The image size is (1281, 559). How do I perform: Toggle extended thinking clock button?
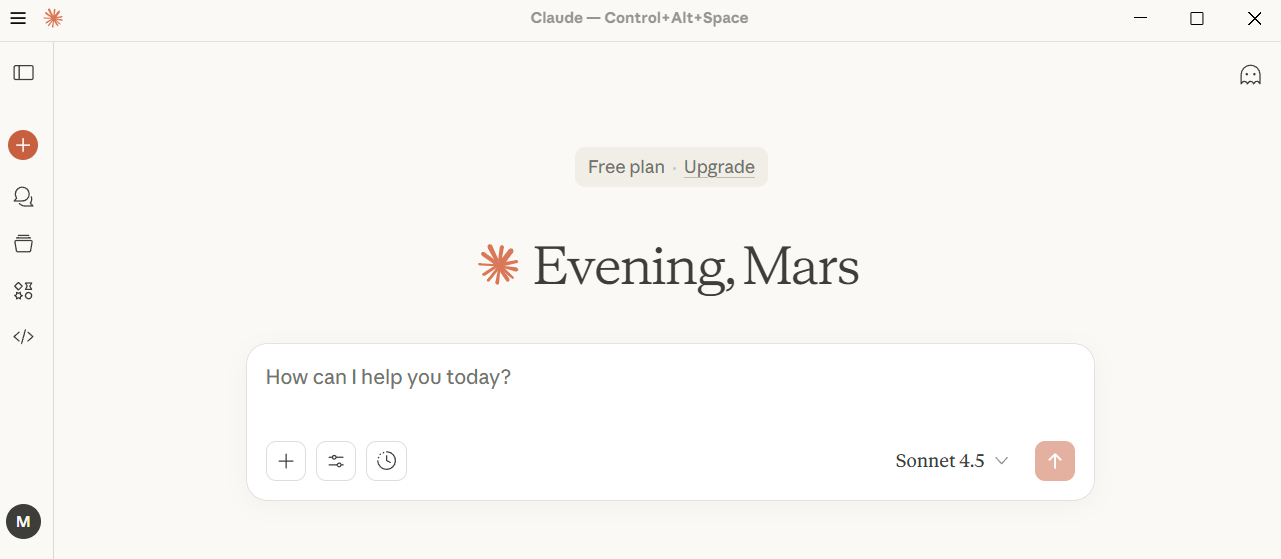coord(386,461)
